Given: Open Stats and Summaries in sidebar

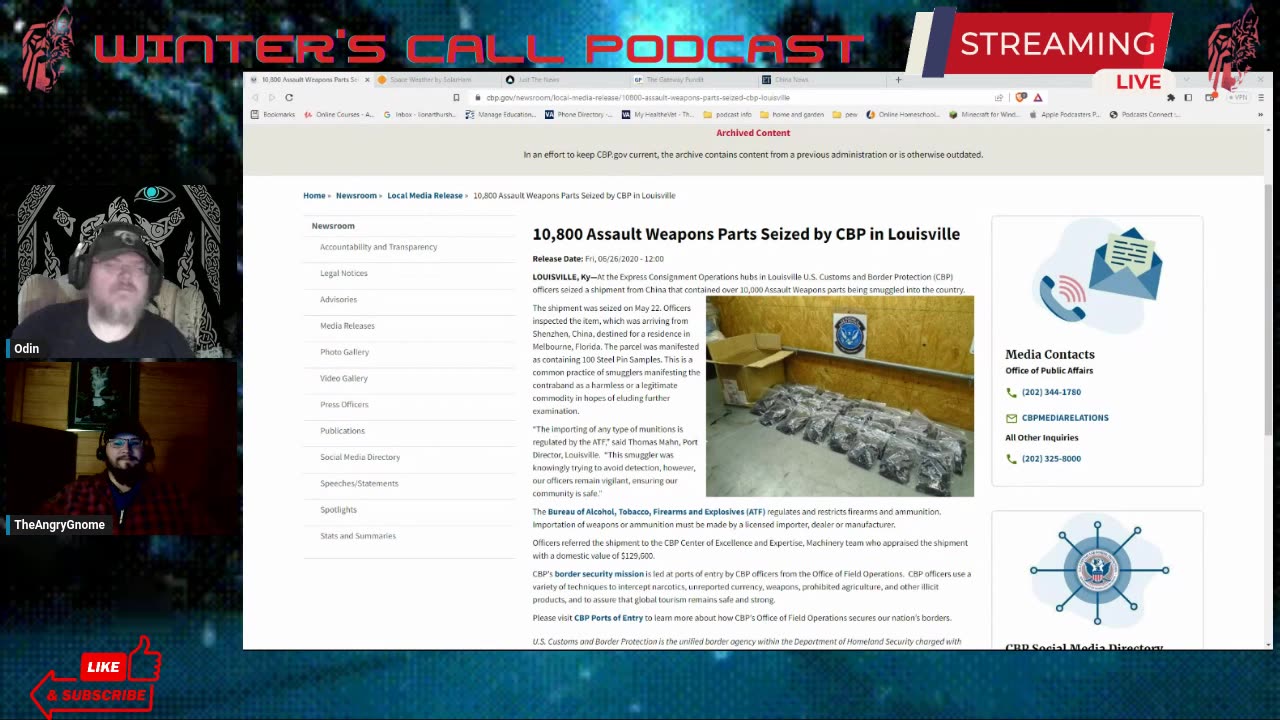Looking at the screenshot, I should coord(358,536).
